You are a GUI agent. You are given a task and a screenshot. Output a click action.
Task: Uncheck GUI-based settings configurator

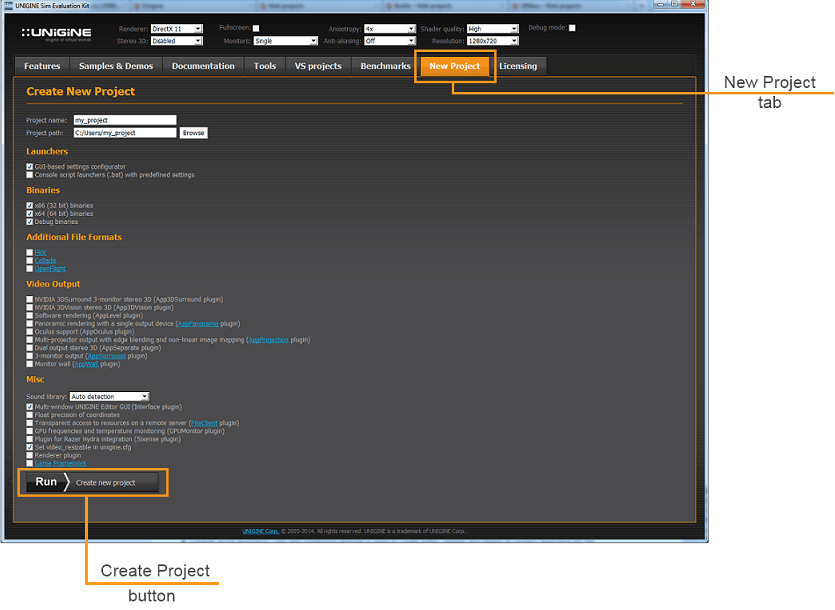coord(30,167)
